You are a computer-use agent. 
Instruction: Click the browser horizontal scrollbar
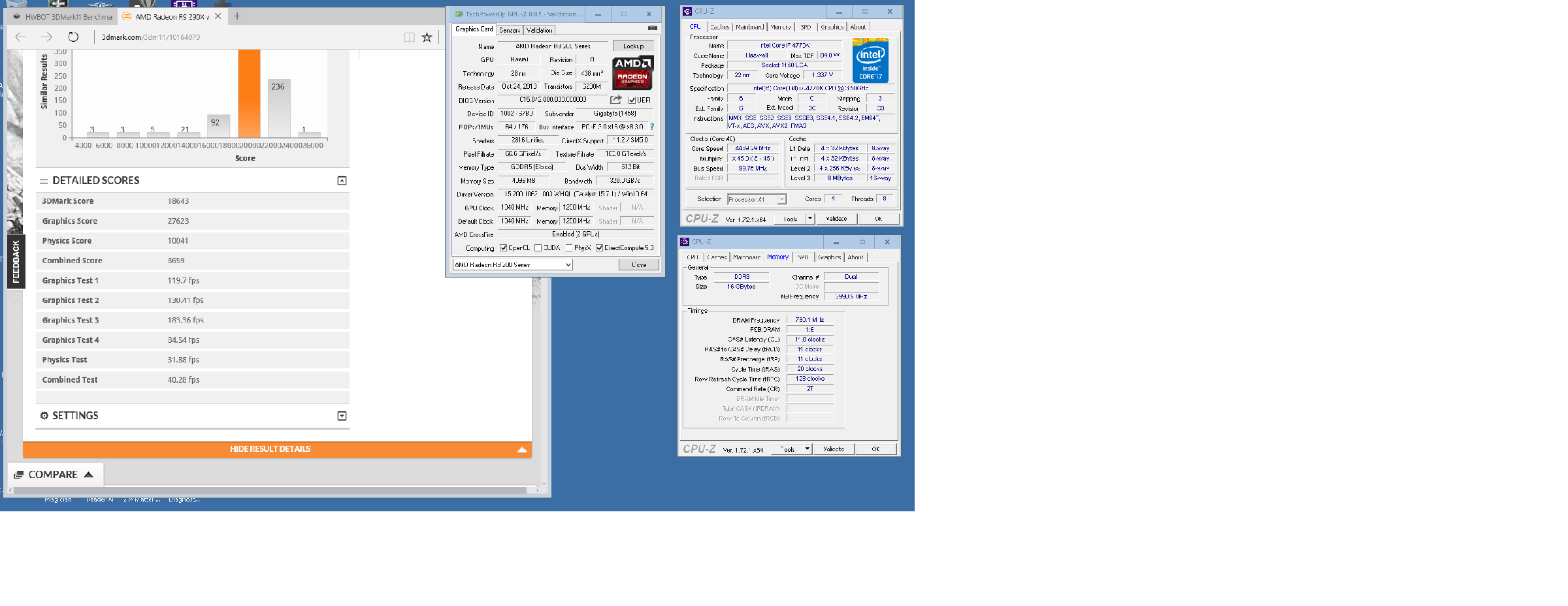click(x=270, y=490)
